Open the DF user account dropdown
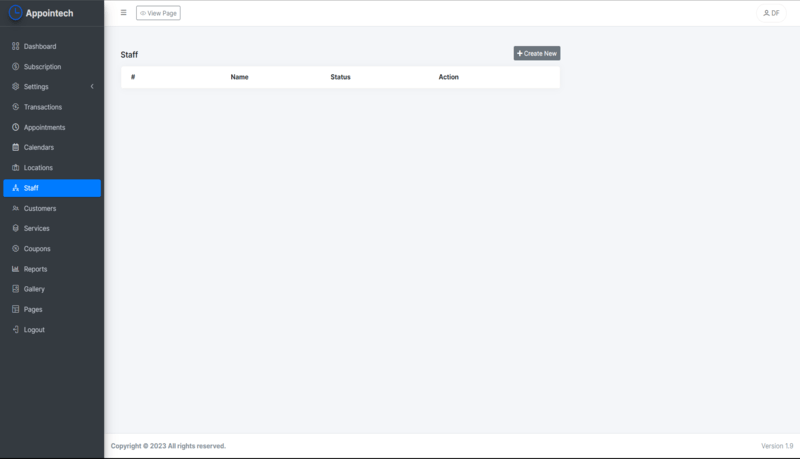This screenshot has width=800, height=459. [770, 13]
